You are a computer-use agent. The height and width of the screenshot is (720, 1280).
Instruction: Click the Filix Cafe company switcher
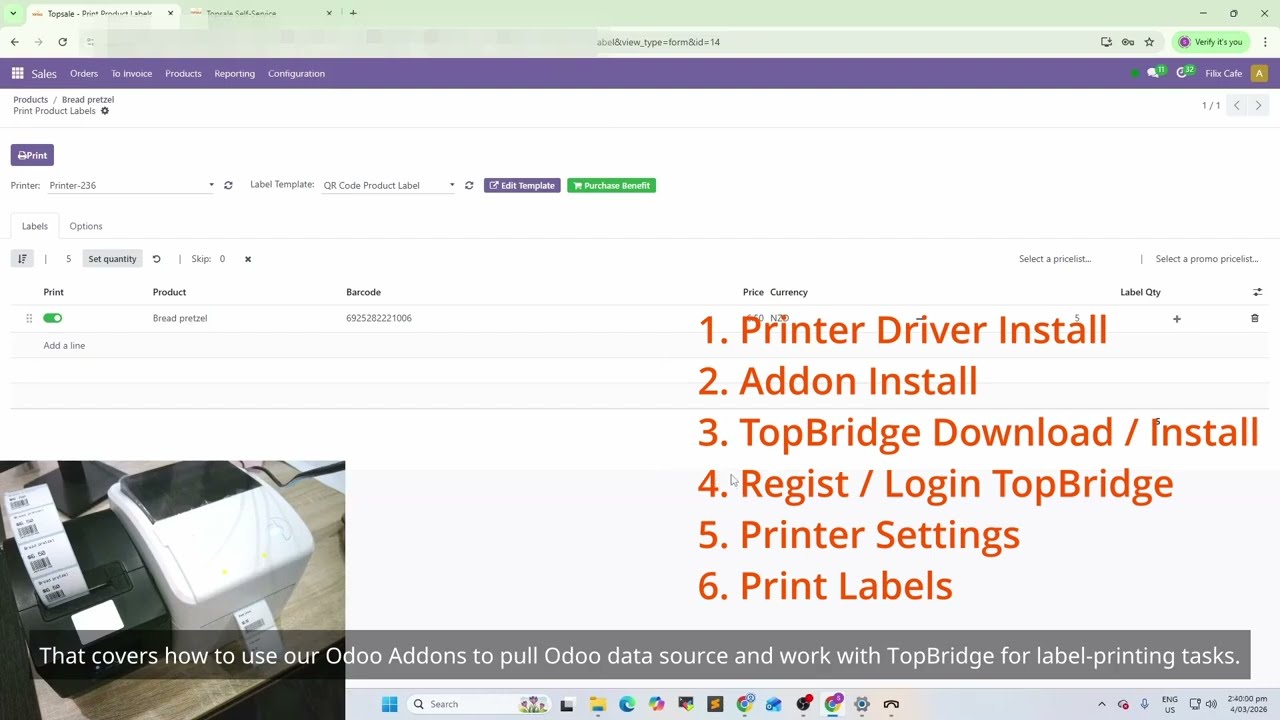[1224, 73]
